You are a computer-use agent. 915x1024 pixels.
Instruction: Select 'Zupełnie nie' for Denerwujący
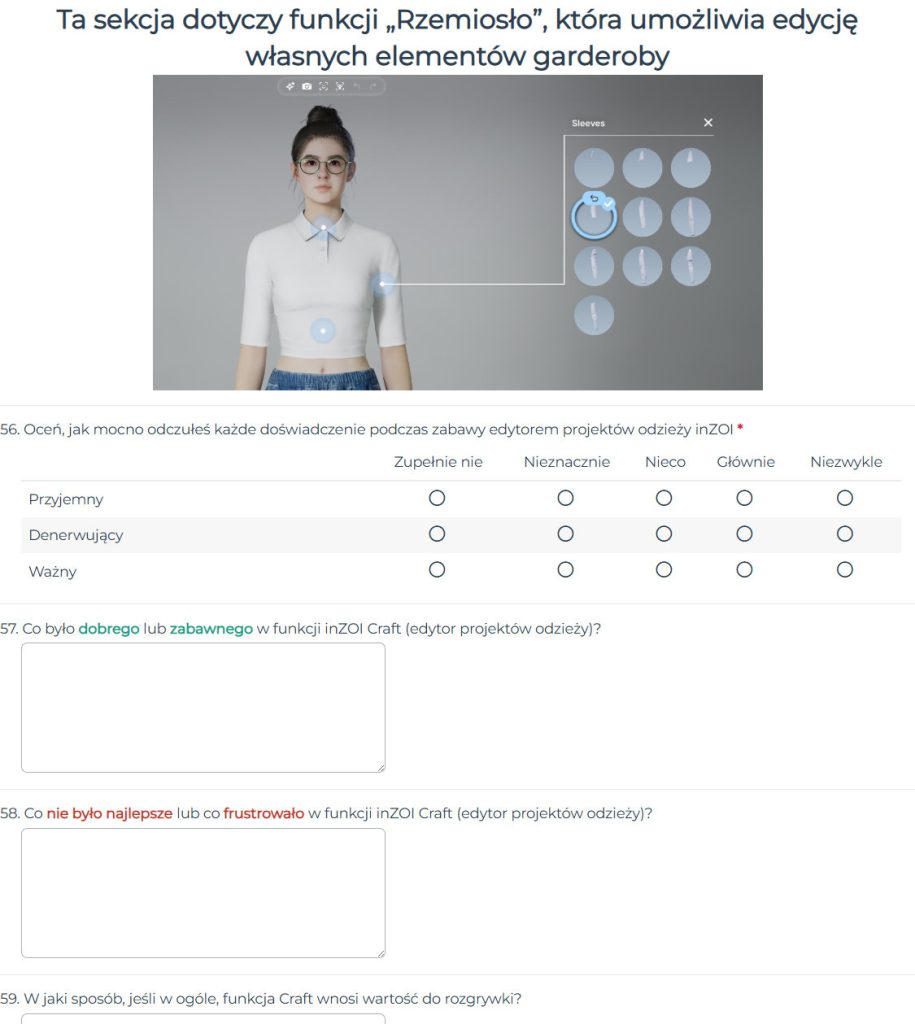pos(437,534)
